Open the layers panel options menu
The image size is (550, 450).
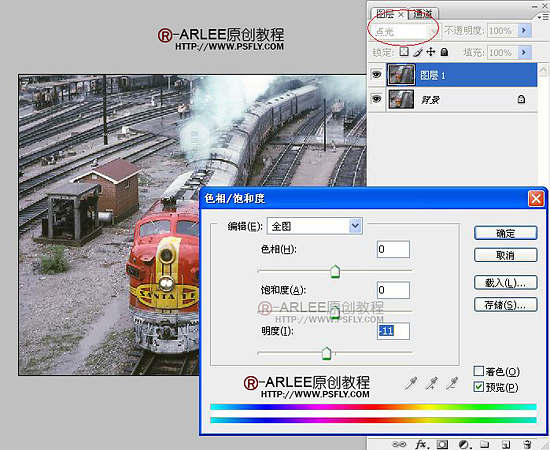(543, 17)
